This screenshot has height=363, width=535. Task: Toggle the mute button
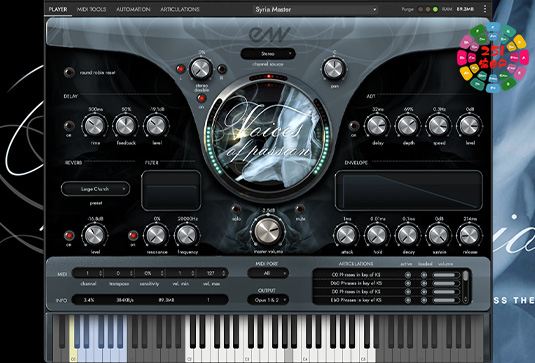(300, 209)
